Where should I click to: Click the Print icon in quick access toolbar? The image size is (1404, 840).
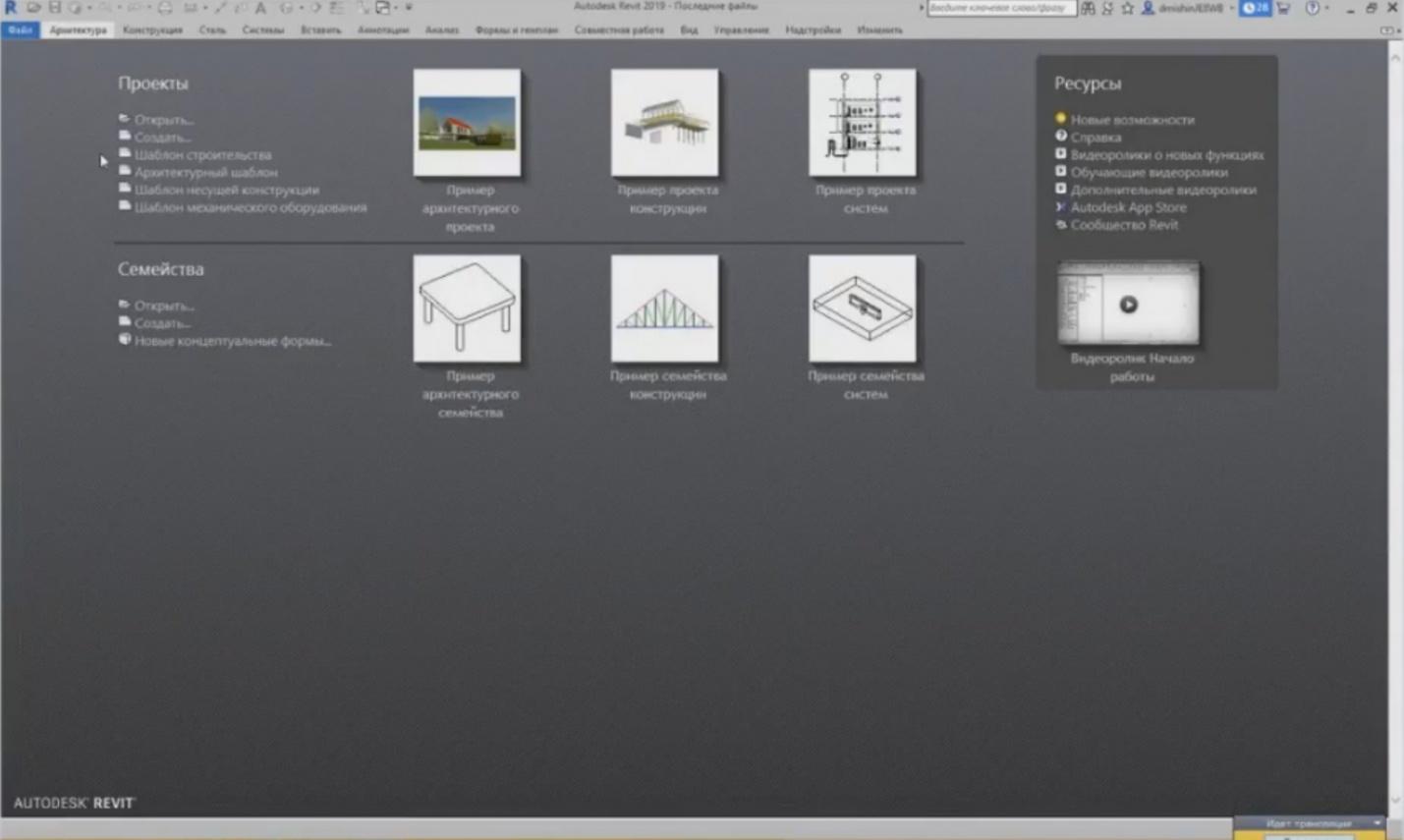[164, 8]
